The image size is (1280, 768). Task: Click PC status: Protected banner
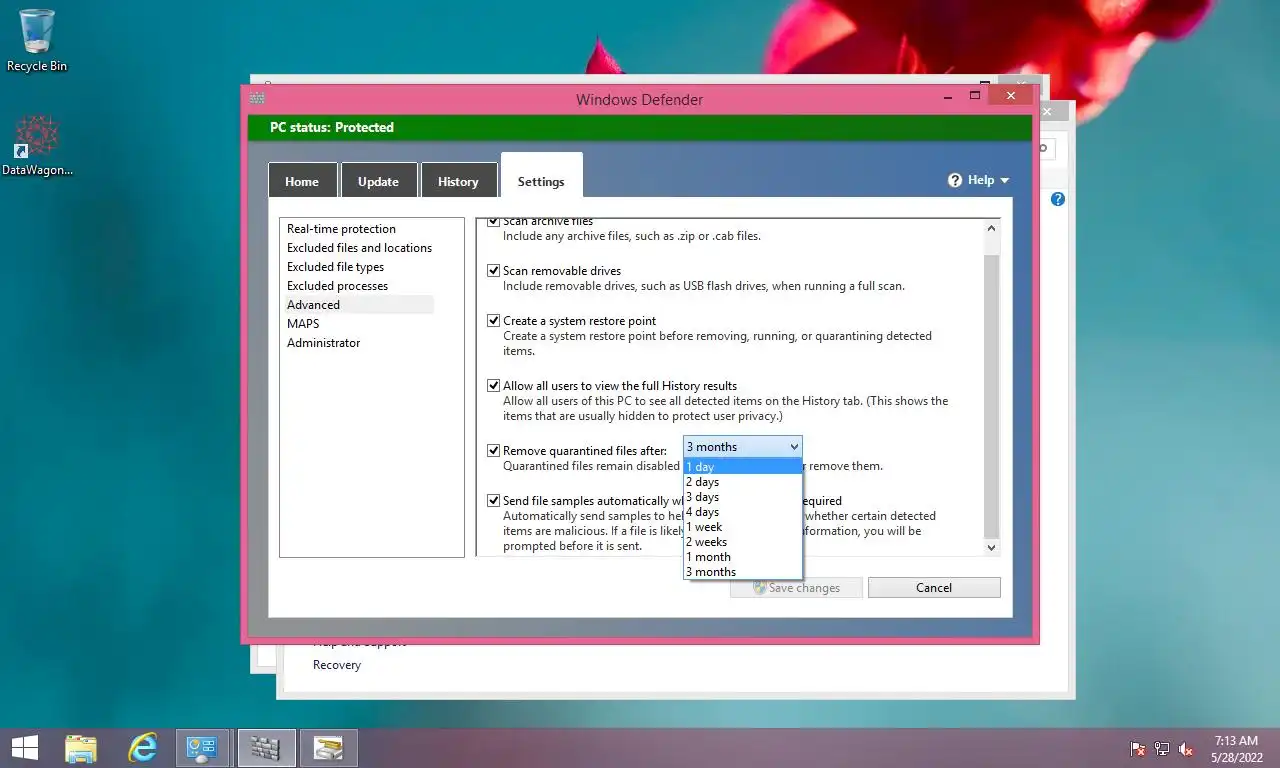point(640,127)
